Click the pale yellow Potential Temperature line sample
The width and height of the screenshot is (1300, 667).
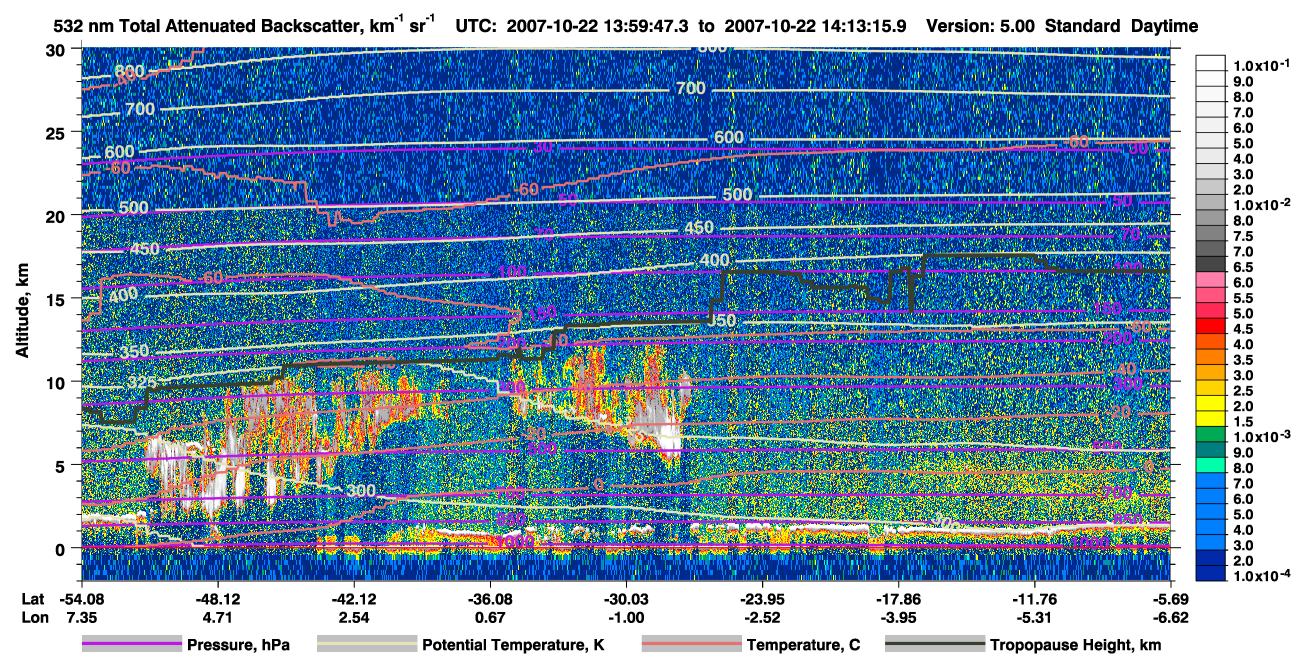point(367,645)
